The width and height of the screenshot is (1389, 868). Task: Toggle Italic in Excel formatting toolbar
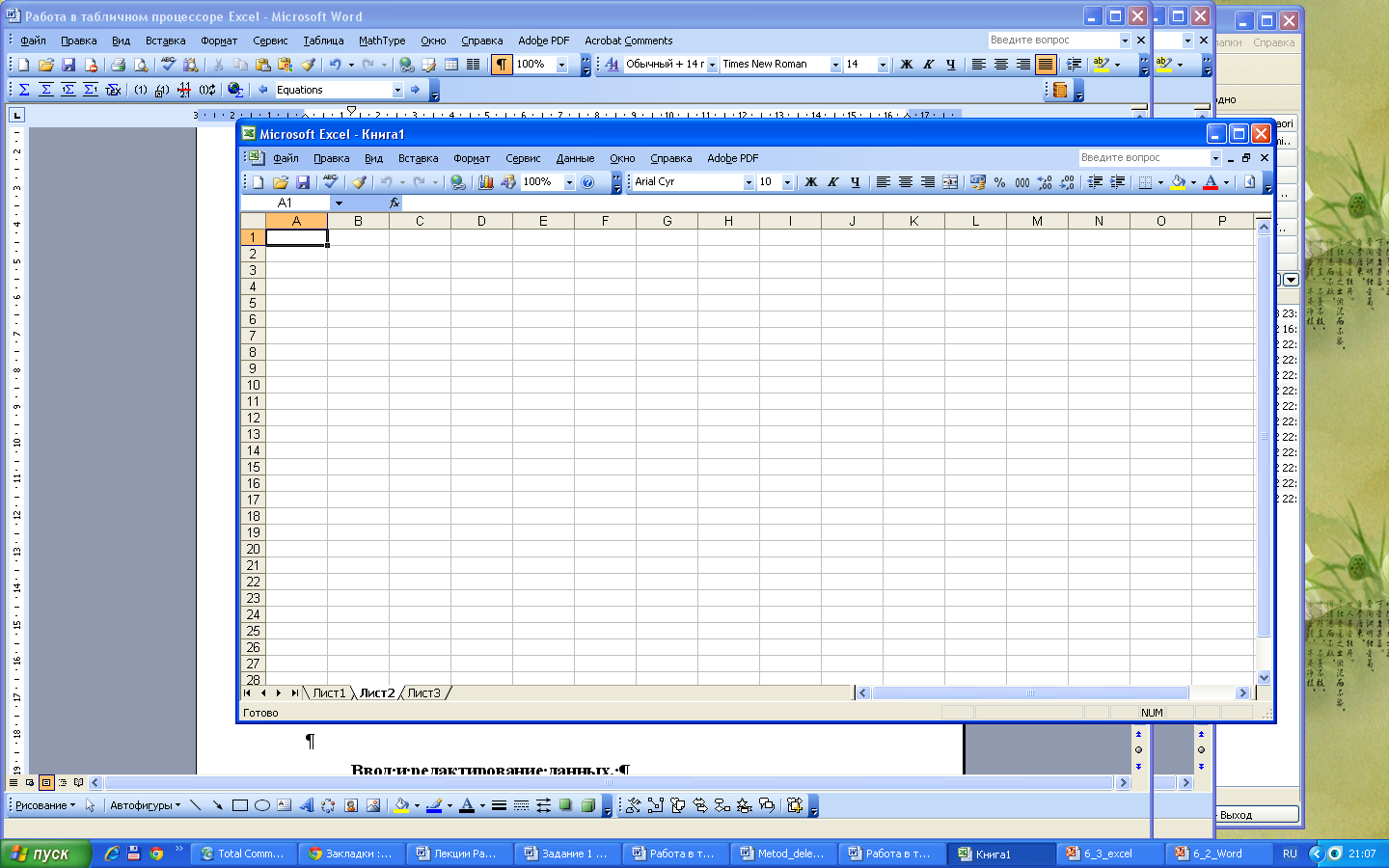click(x=833, y=182)
